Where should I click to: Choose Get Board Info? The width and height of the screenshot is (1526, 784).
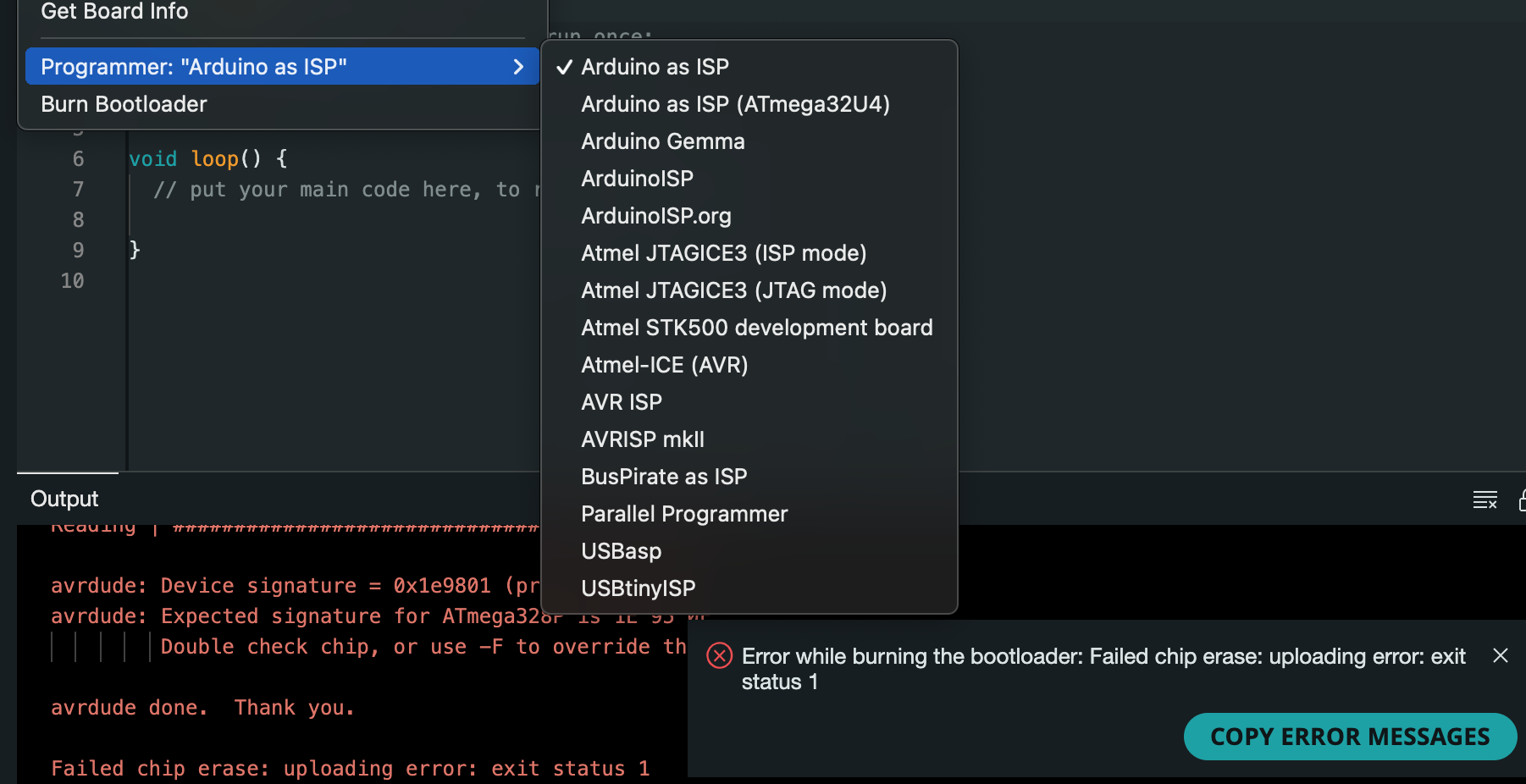click(114, 12)
